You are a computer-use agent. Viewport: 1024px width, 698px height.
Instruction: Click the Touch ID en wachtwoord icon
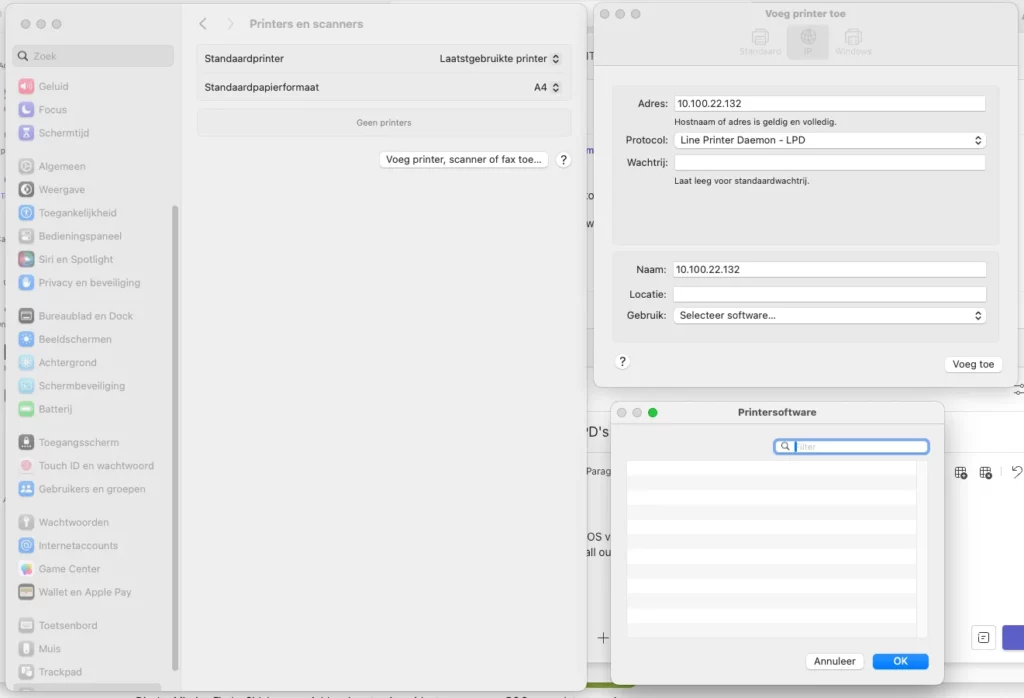point(26,466)
